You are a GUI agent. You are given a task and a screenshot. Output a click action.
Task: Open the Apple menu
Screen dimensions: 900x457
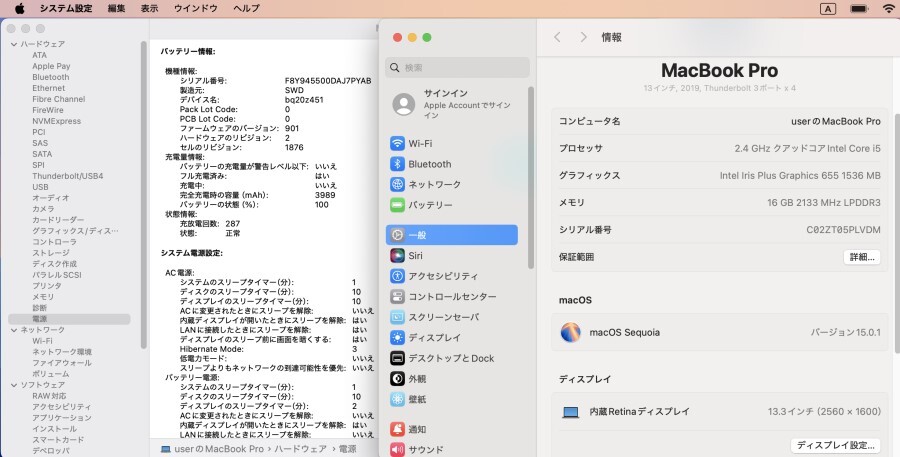(20, 8)
